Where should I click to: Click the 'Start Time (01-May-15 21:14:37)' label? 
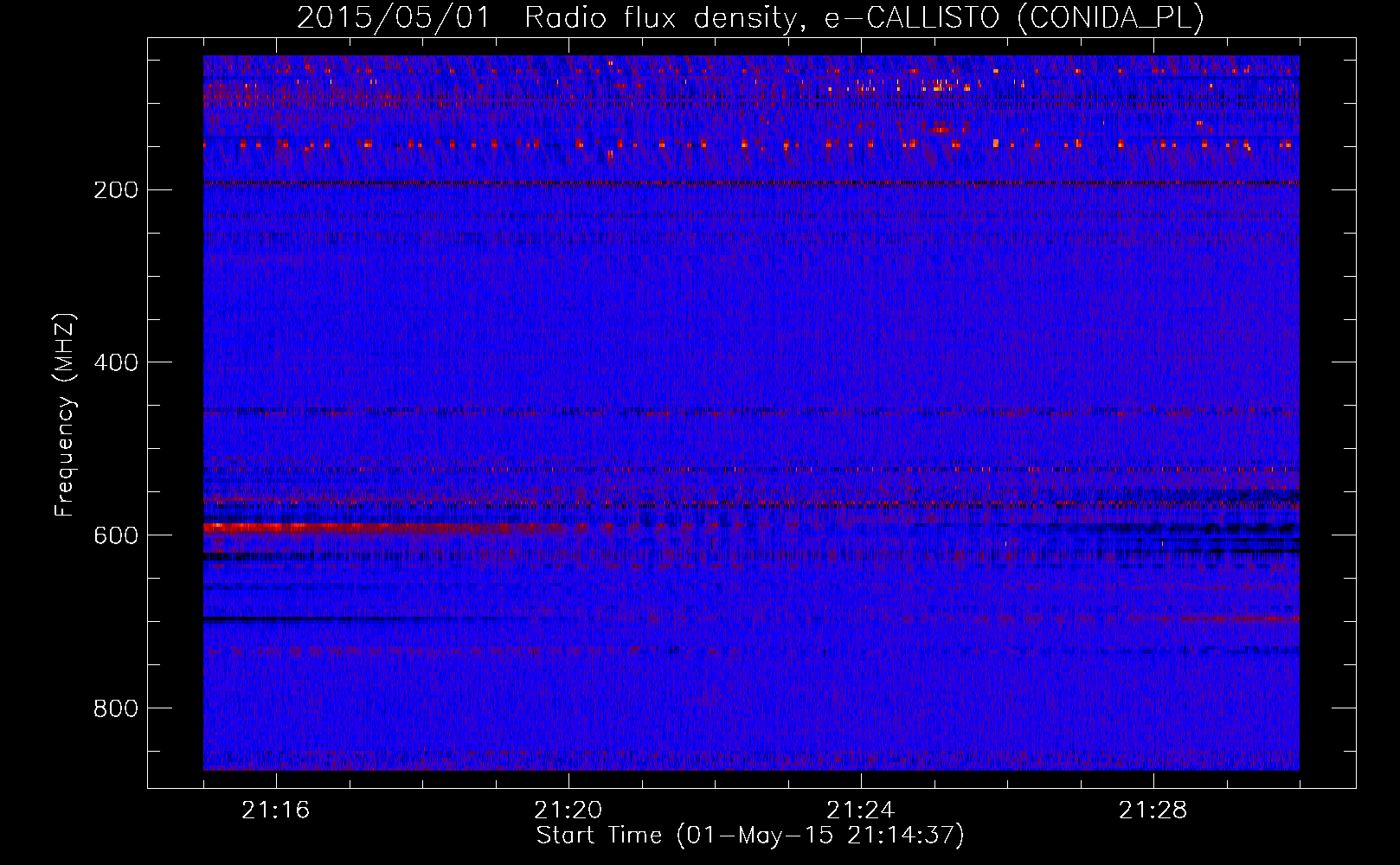coord(750,836)
